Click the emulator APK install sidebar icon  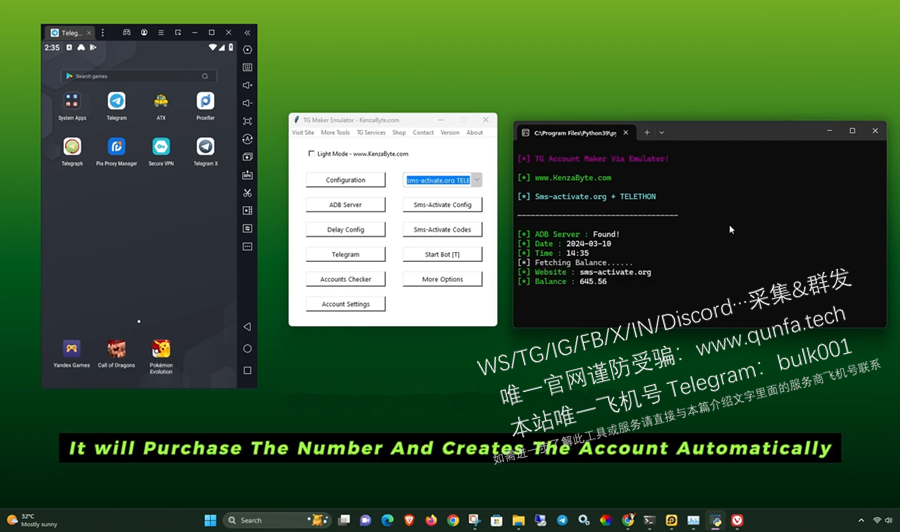point(247,174)
